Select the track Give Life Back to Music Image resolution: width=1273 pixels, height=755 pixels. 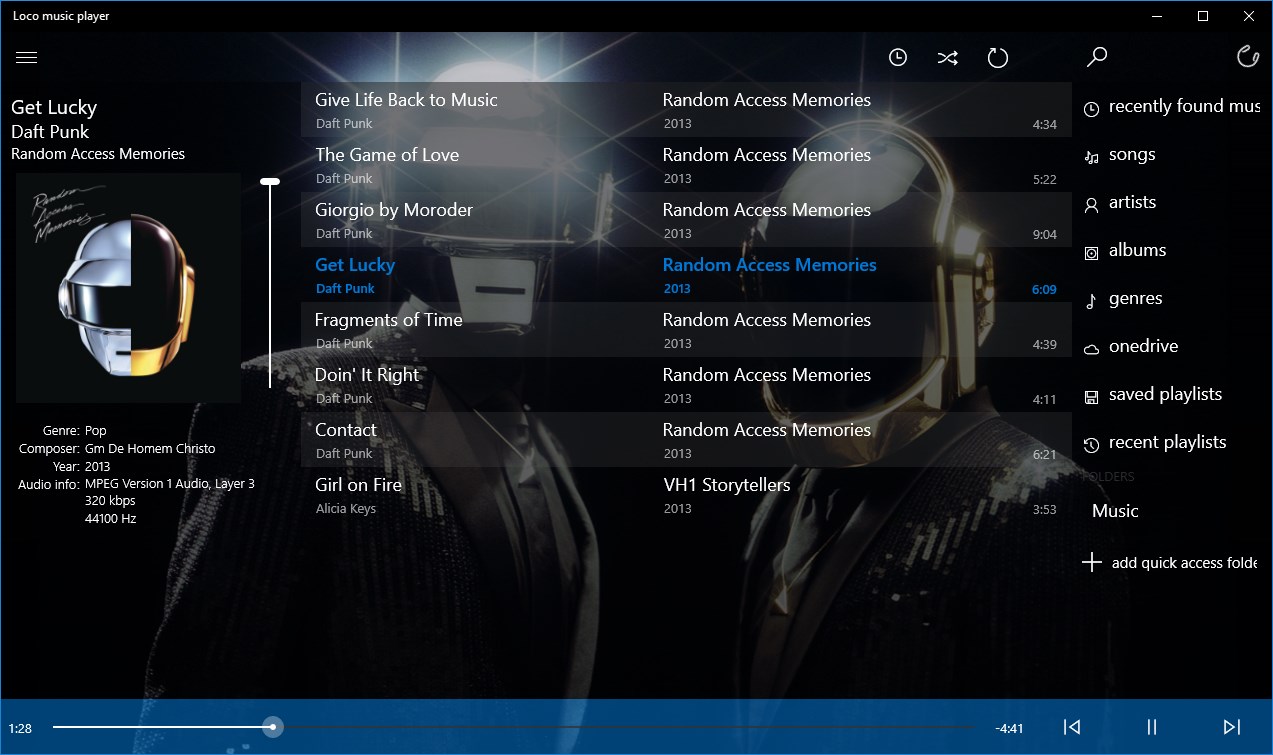[686, 110]
